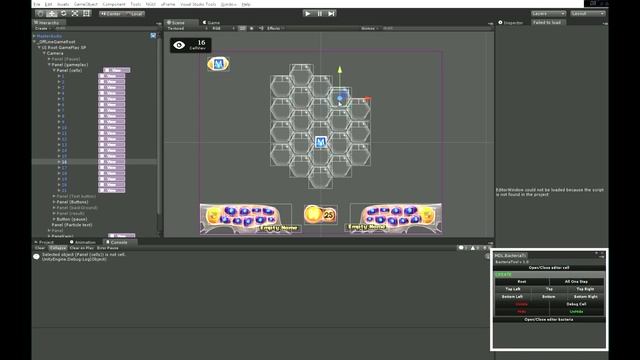Image resolution: width=640 pixels, height=360 pixels.
Task: Toggle Center pivot mode button
Action: [x=111, y=13]
